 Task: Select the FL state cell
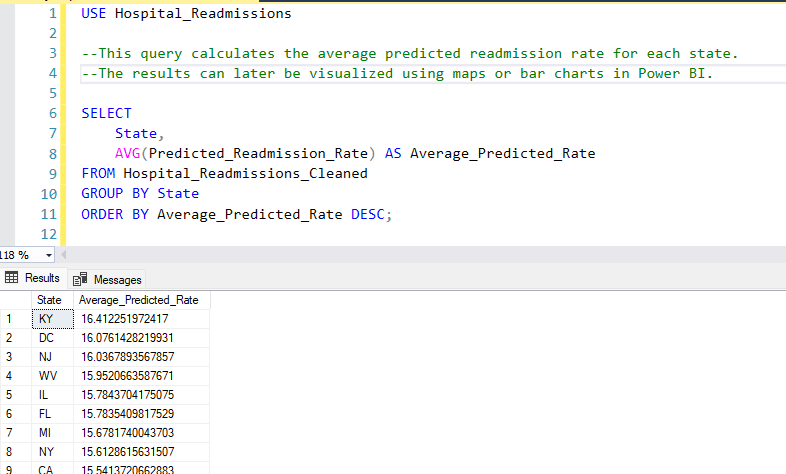(x=53, y=414)
